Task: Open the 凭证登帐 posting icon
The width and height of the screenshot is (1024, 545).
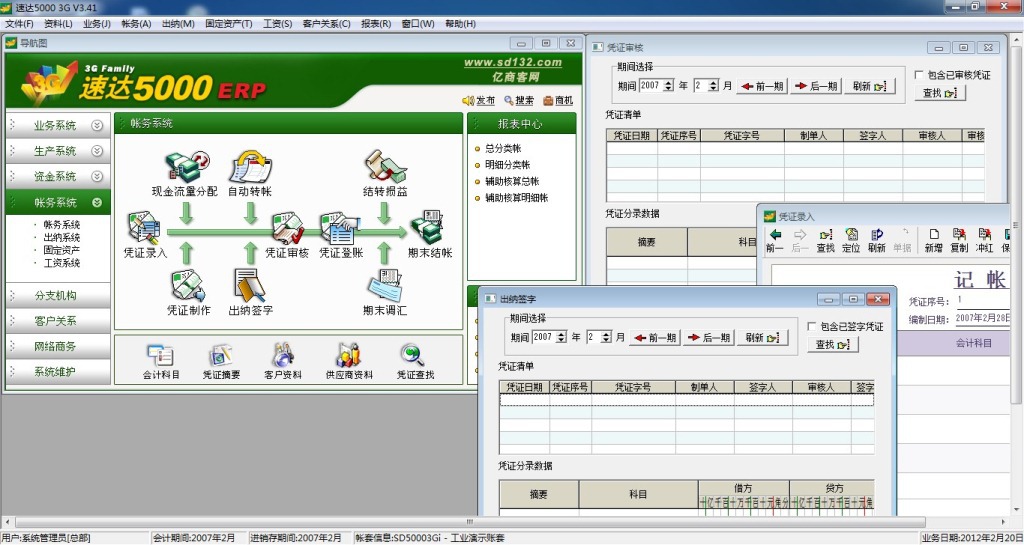Action: click(x=340, y=228)
